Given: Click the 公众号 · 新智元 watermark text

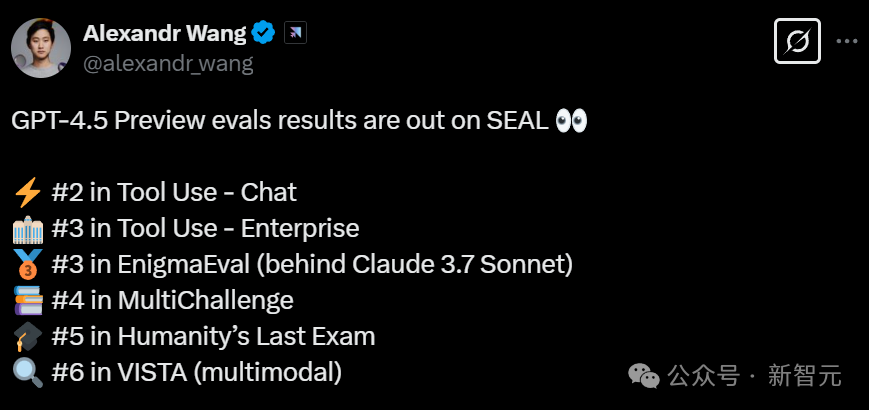Looking at the screenshot, I should (754, 376).
